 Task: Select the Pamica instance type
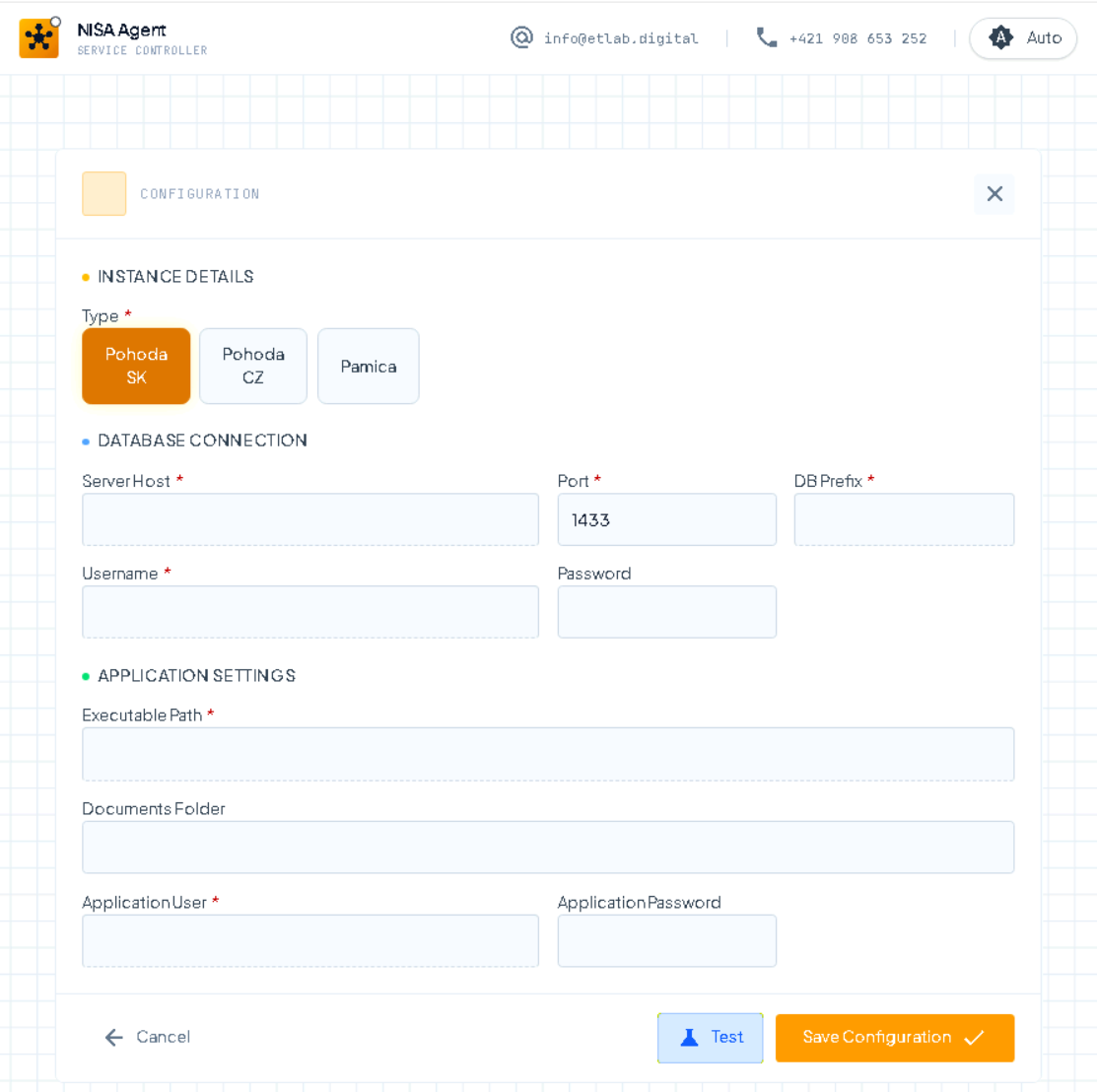pyautogui.click(x=368, y=366)
